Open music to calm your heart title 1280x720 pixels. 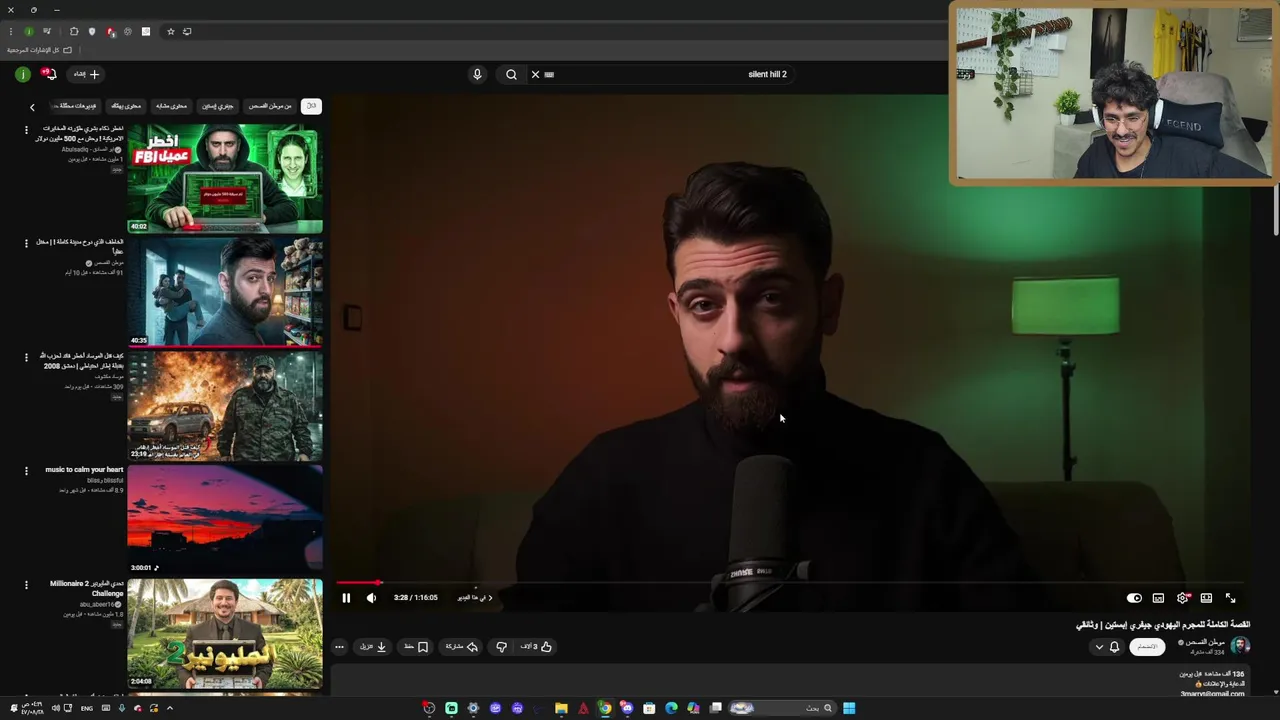[x=84, y=470]
